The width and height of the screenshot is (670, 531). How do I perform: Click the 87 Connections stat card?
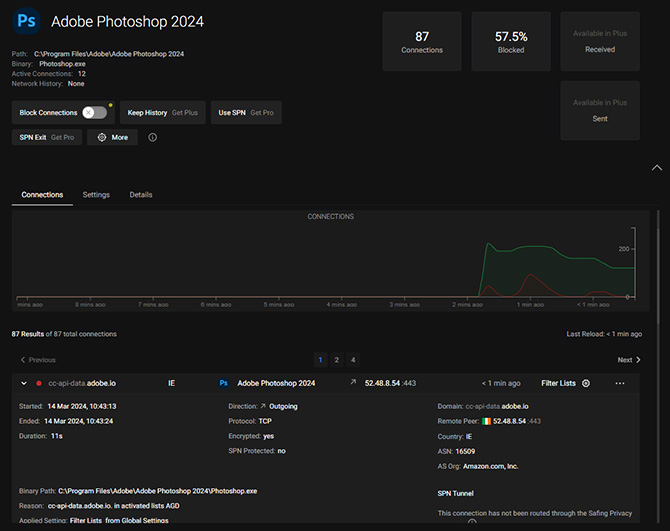pos(422,41)
